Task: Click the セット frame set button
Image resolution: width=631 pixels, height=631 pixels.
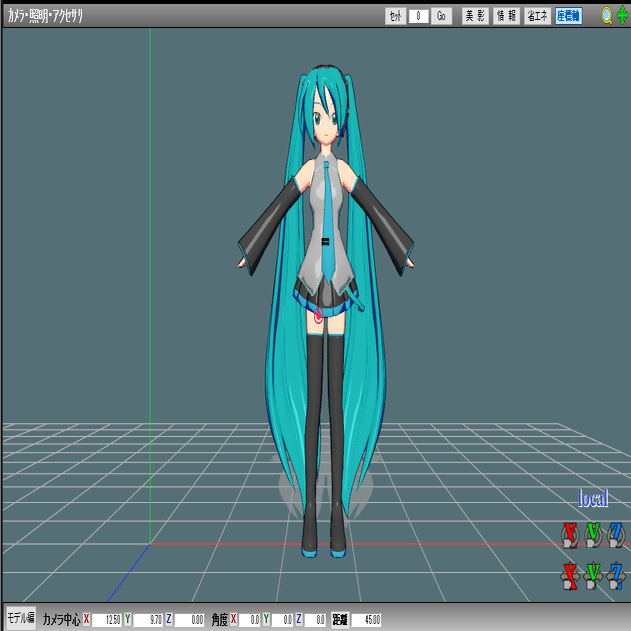Action: (x=395, y=16)
